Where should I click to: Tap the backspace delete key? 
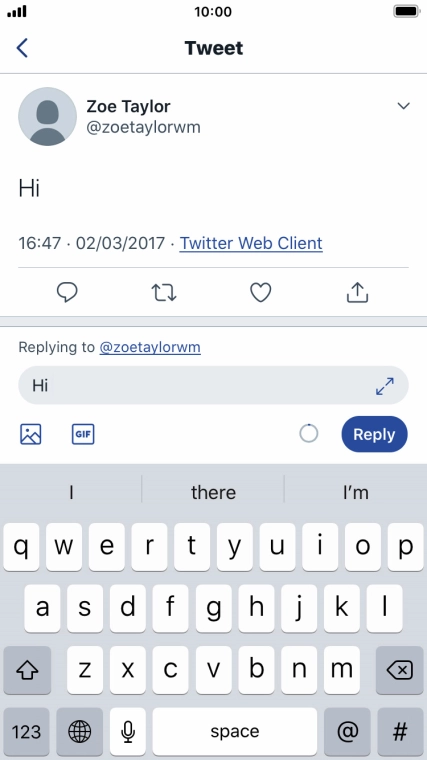399,670
